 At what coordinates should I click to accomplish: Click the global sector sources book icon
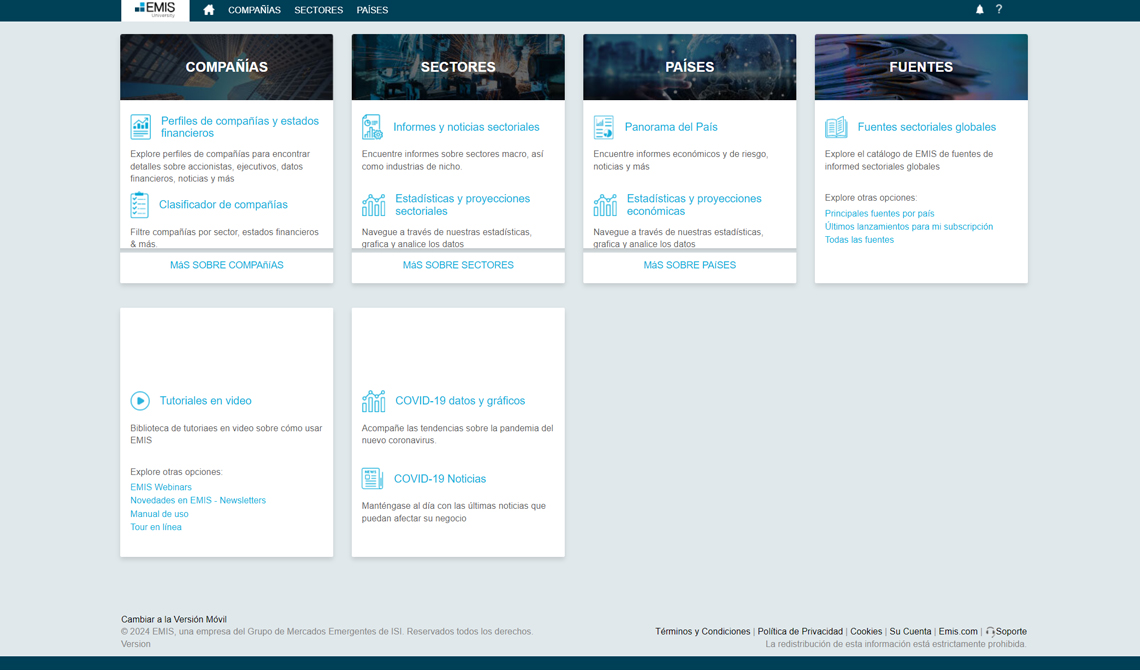pyautogui.click(x=836, y=127)
